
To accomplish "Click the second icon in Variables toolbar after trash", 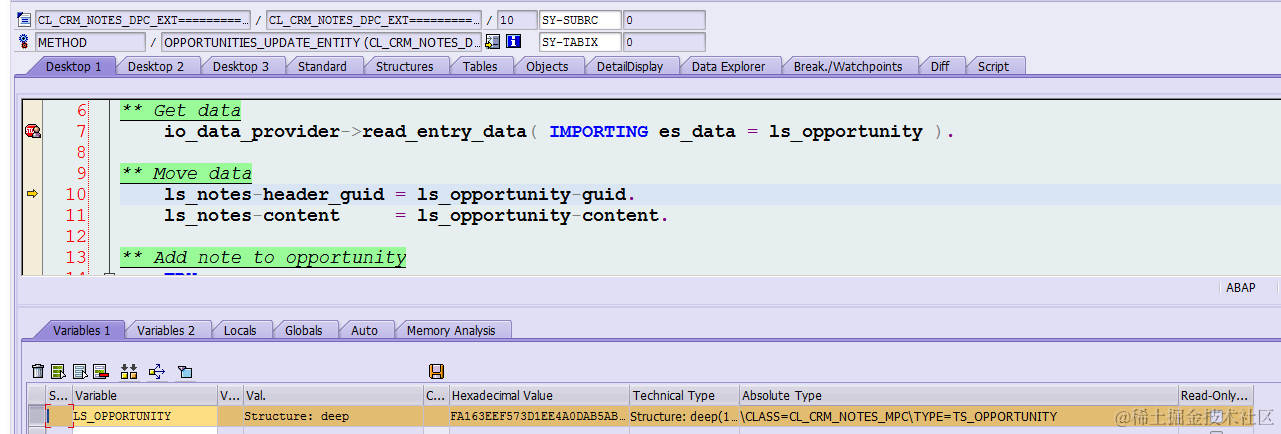I will (x=59, y=371).
